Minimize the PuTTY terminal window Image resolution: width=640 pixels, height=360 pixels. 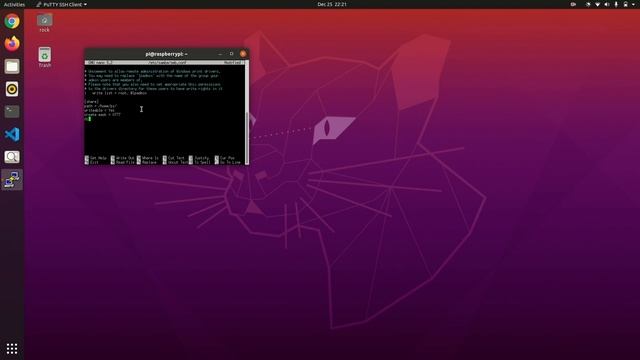[220, 54]
